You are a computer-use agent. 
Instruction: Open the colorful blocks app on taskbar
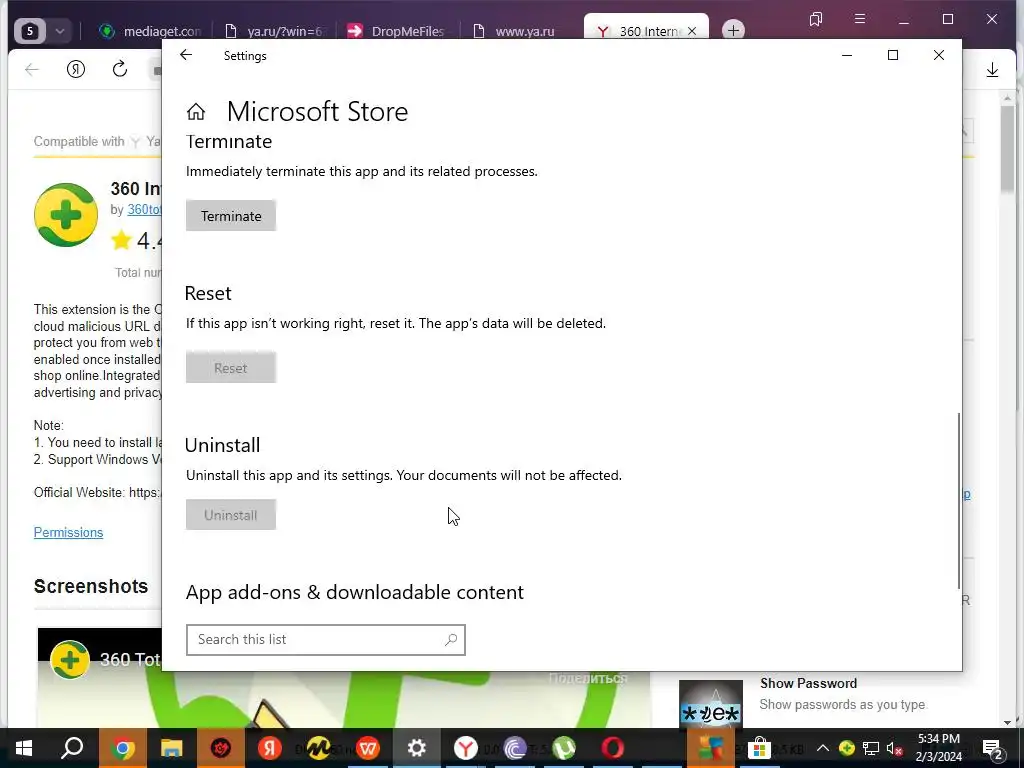(711, 748)
